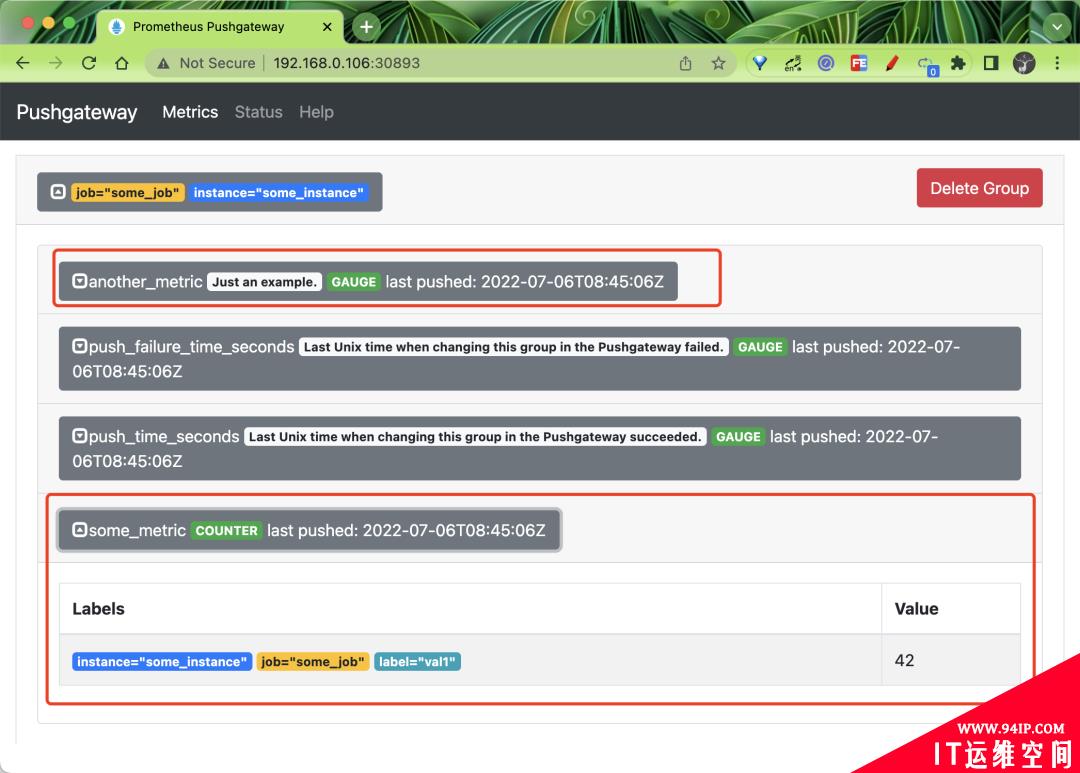1080x773 pixels.
Task: Click the Not Secure warning icon
Action: (x=163, y=63)
